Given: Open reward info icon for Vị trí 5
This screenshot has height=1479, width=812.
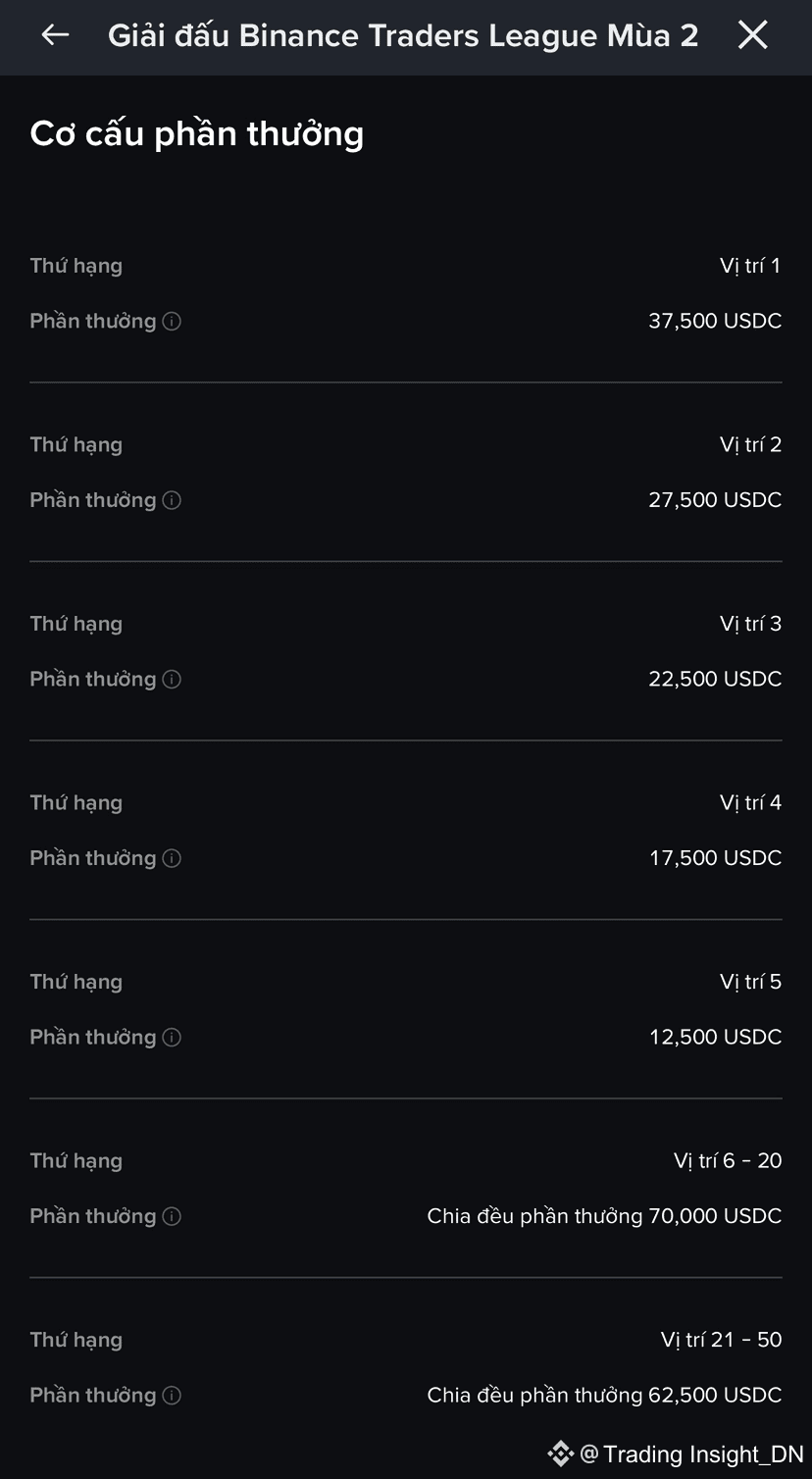Looking at the screenshot, I should click(172, 1037).
